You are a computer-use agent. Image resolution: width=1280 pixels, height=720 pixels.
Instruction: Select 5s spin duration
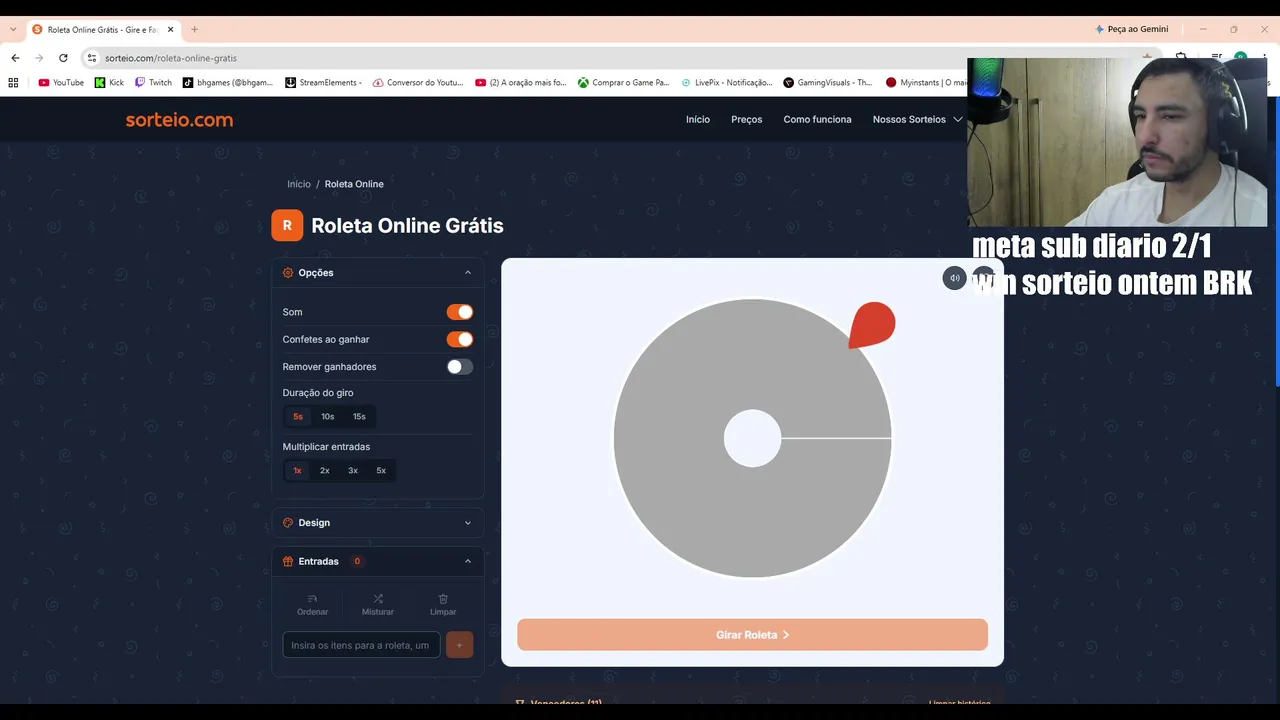(x=298, y=417)
